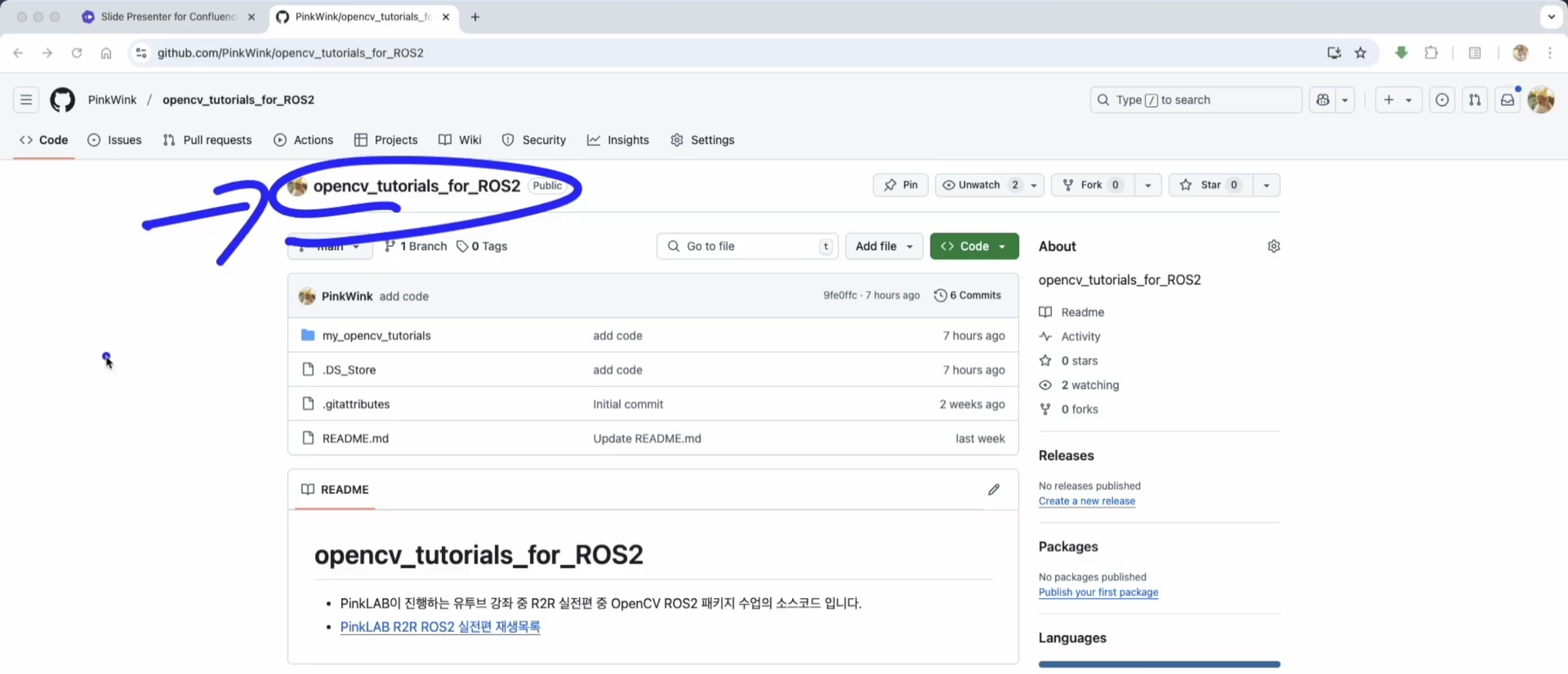Open a new browser tab
1568x674 pixels.
point(475,17)
